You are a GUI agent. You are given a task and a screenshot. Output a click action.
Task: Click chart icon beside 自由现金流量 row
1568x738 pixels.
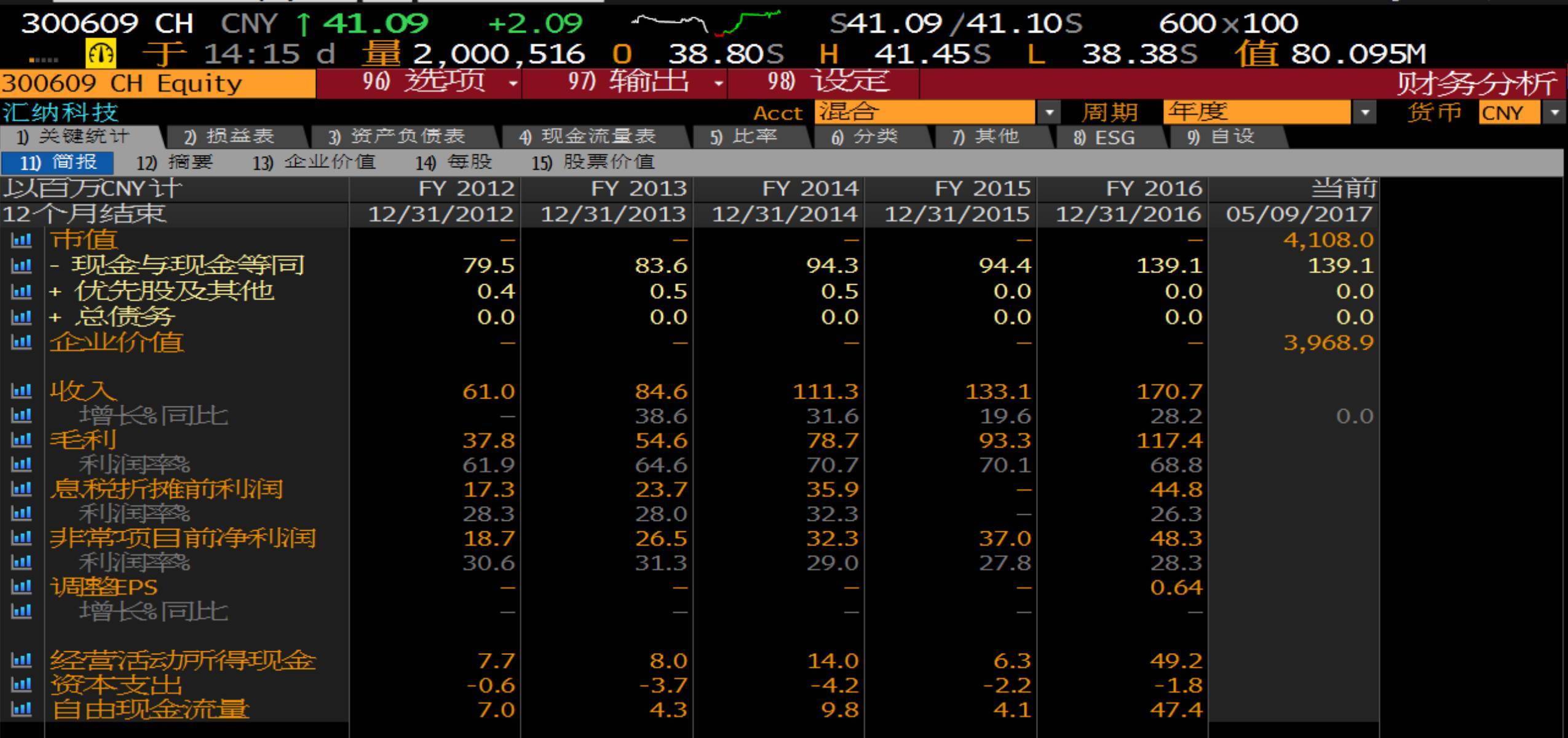pos(22,709)
